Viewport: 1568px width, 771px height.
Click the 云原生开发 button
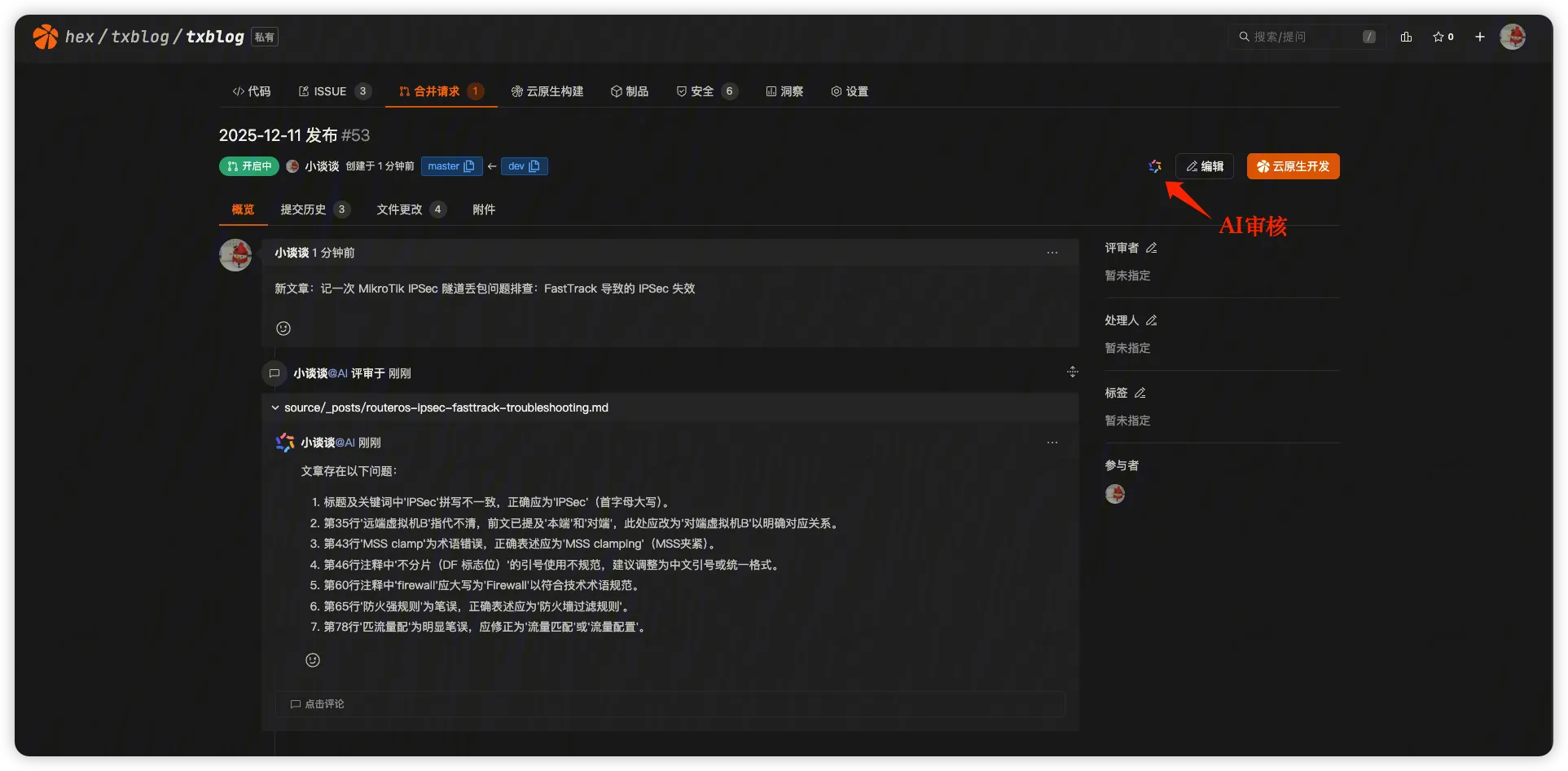coord(1293,166)
